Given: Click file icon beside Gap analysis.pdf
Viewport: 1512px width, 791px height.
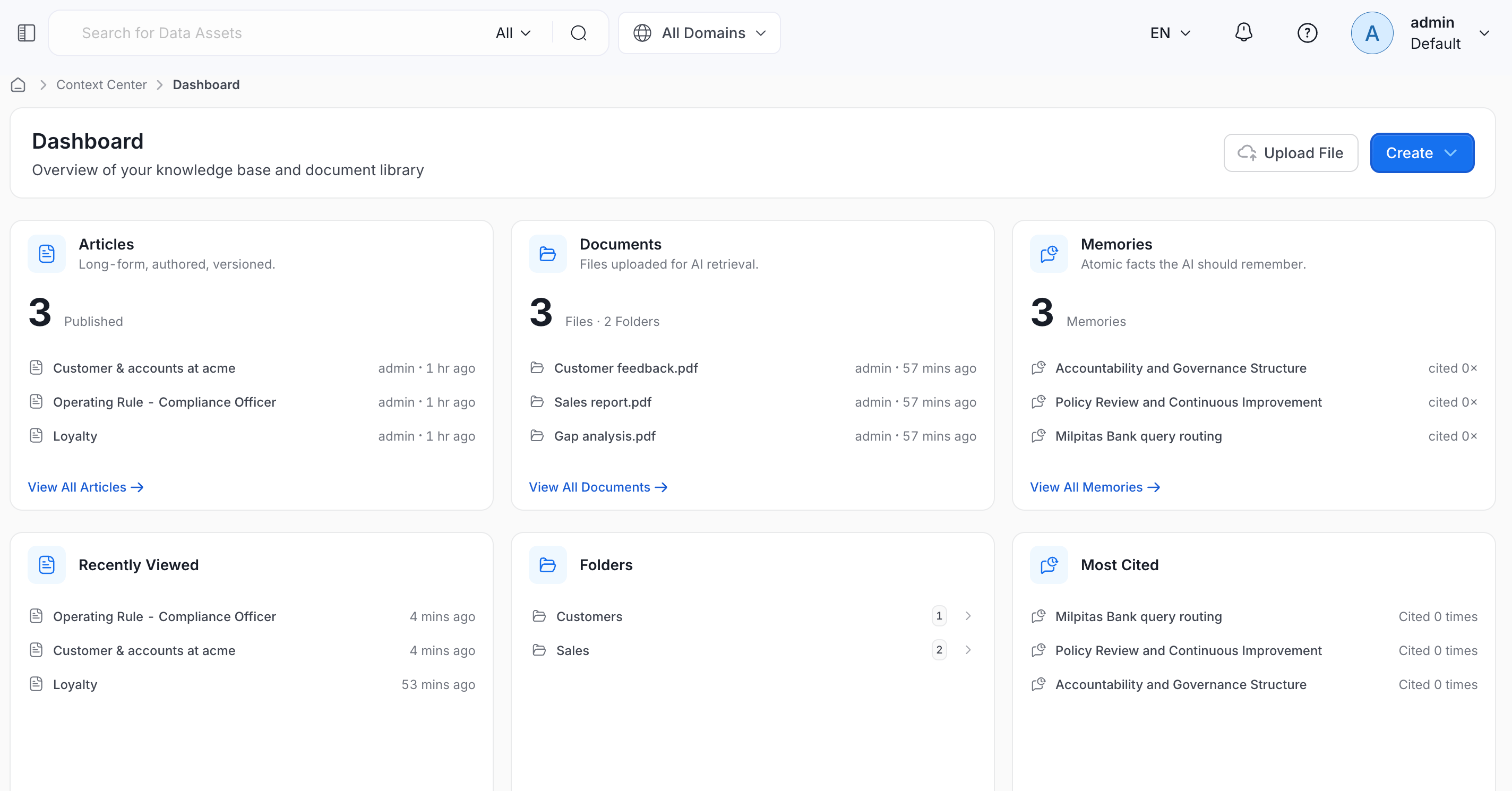Looking at the screenshot, I should coord(537,436).
